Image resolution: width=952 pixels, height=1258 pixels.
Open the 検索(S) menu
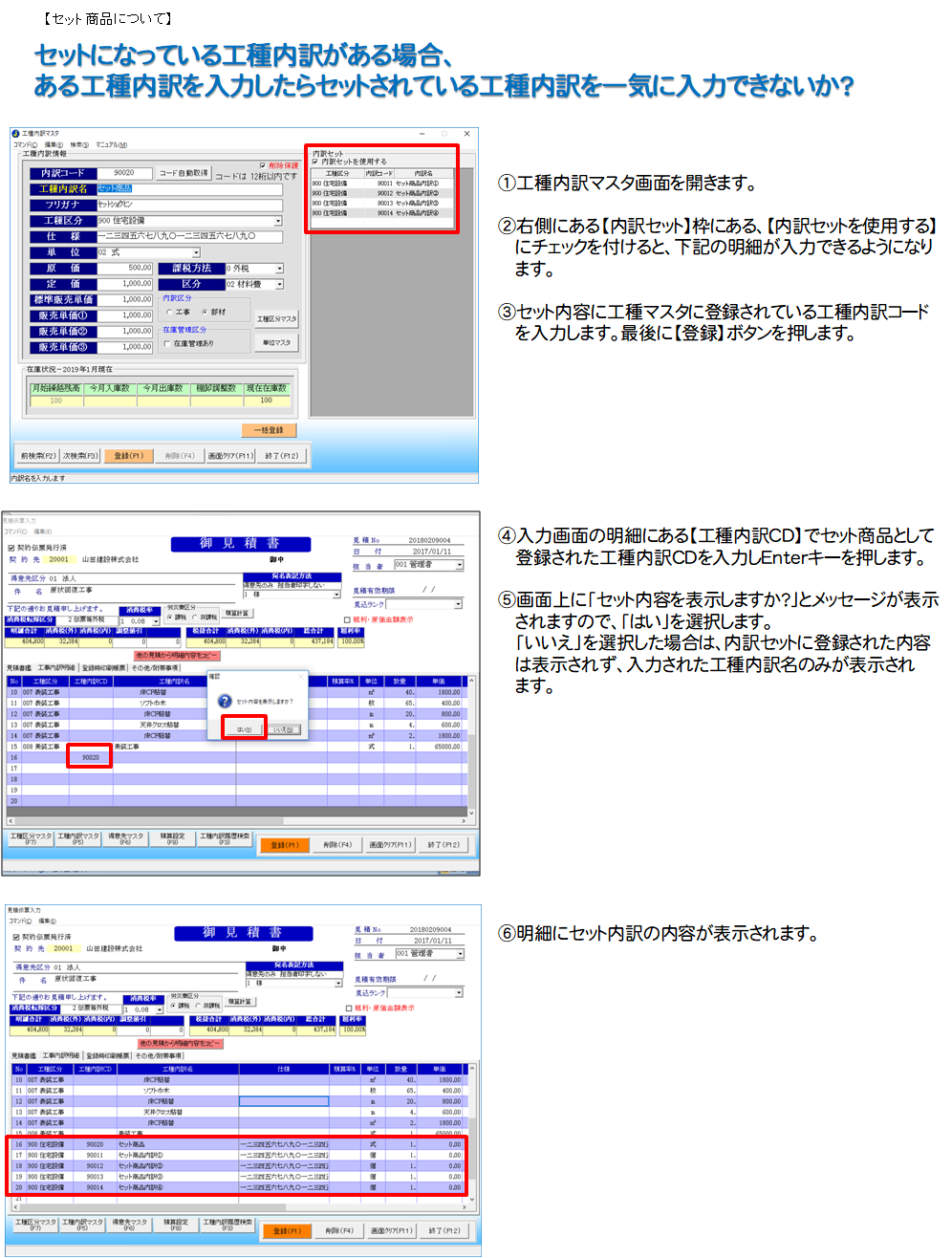click(79, 145)
